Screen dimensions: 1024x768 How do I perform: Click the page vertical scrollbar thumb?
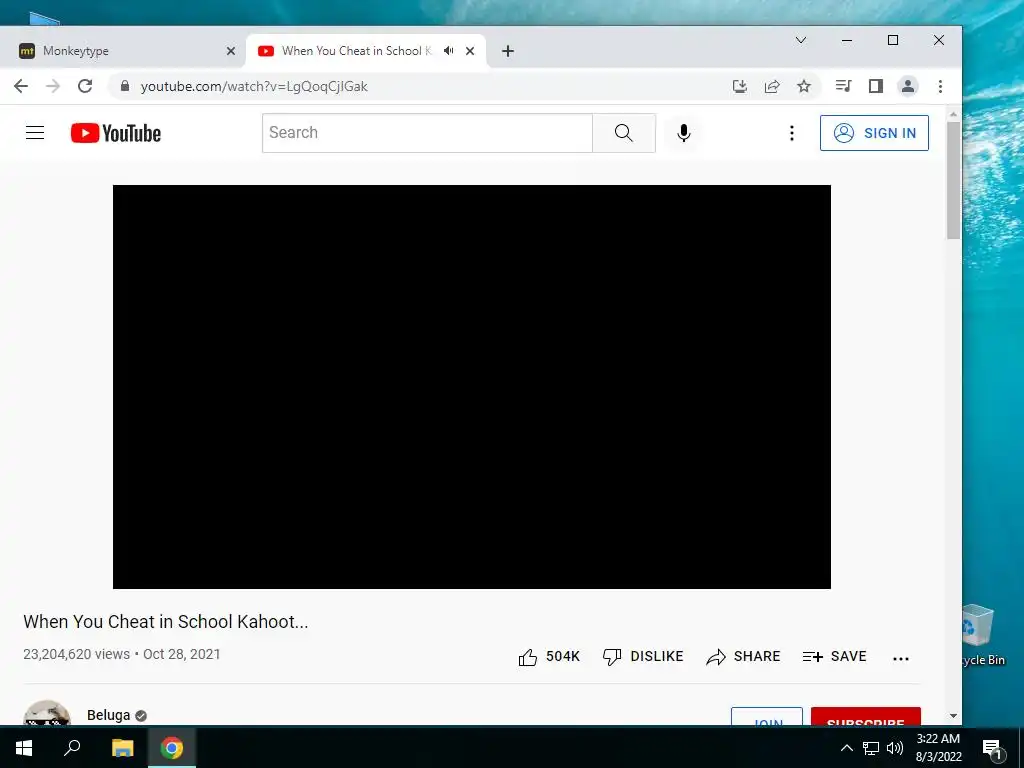[x=953, y=180]
